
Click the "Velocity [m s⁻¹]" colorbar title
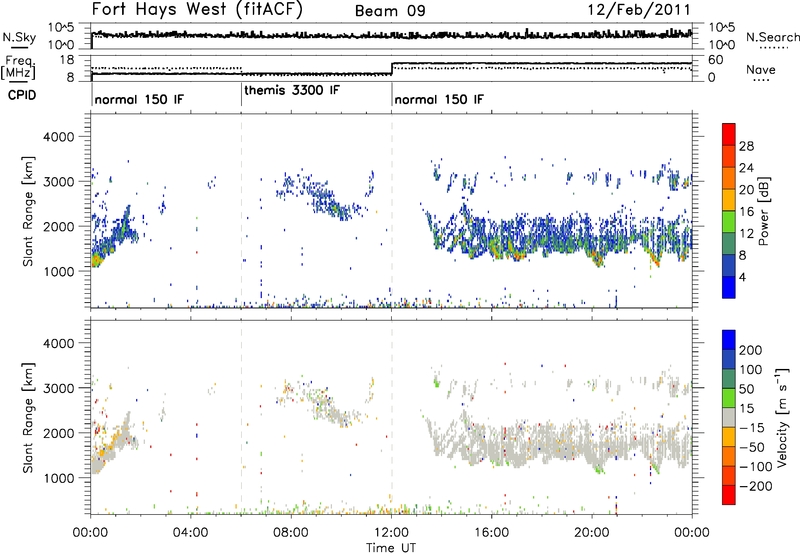point(781,417)
